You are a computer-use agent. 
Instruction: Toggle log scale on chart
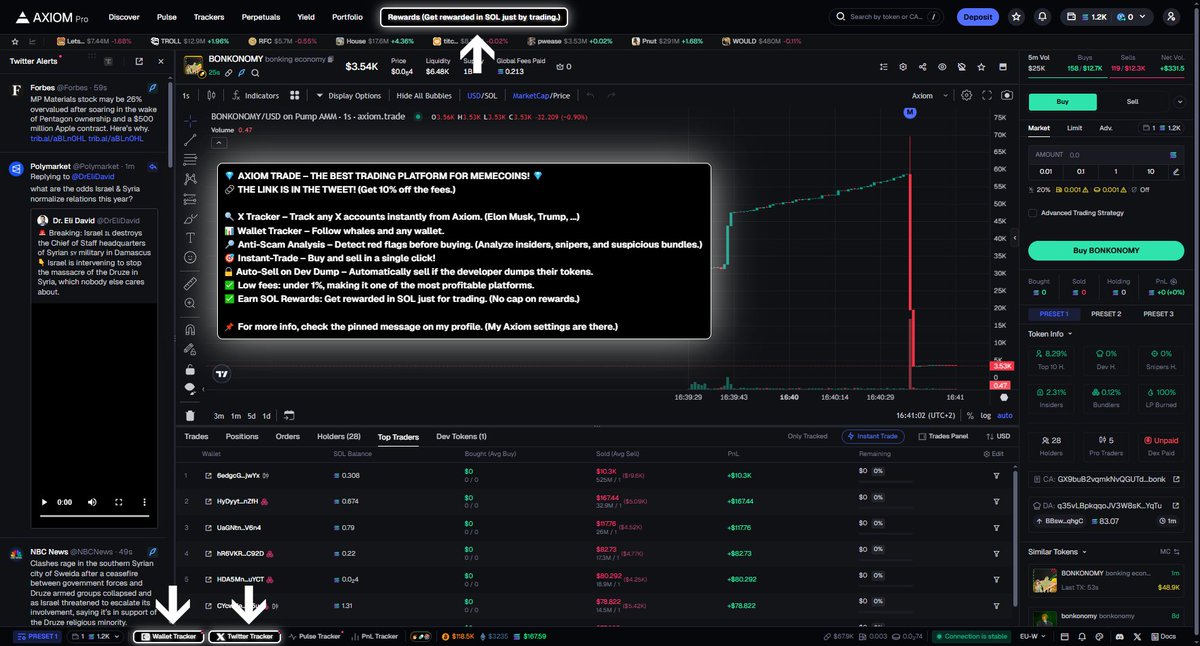click(985, 415)
